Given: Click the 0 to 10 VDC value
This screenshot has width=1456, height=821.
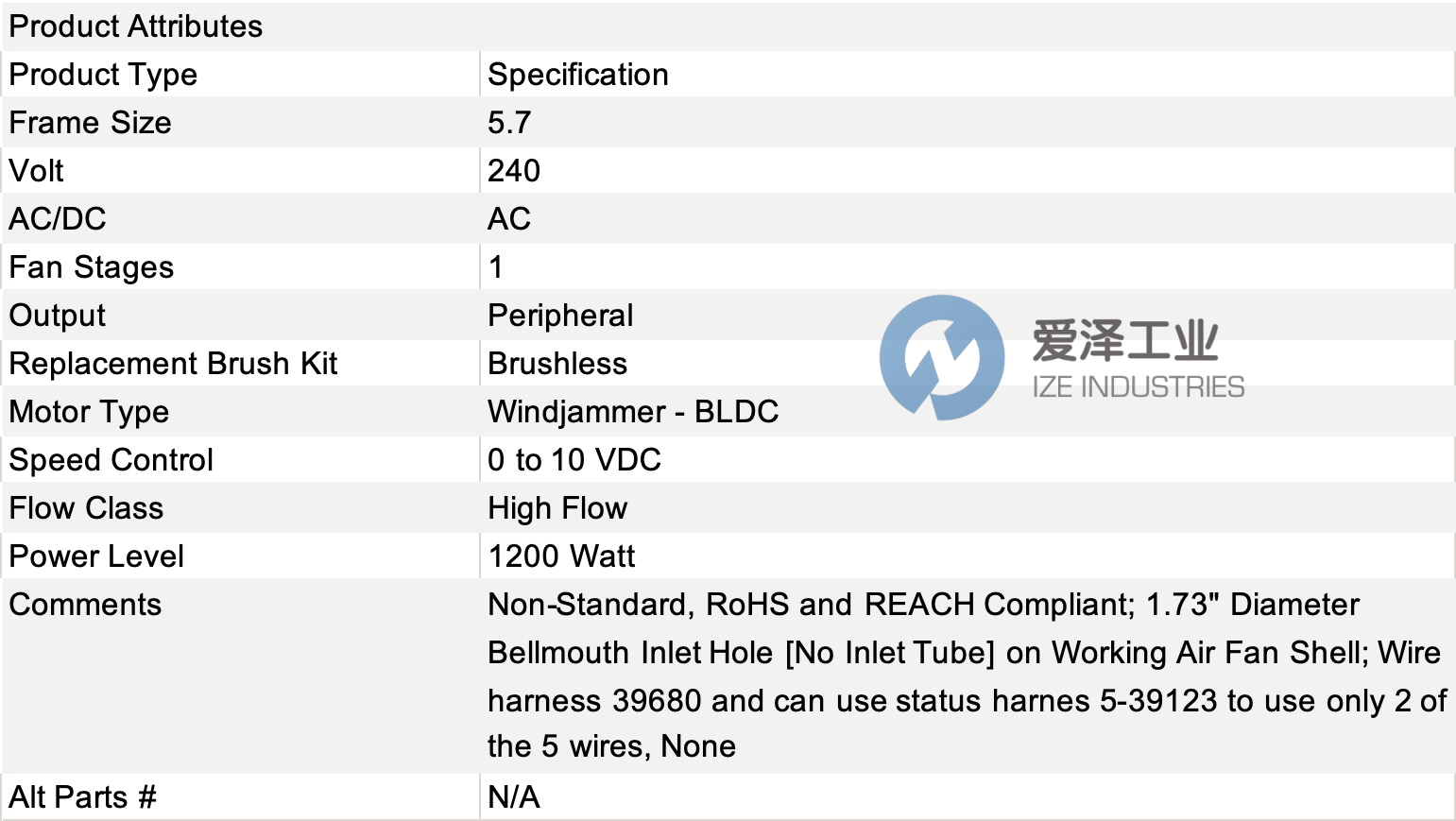Looking at the screenshot, I should coord(574,460).
